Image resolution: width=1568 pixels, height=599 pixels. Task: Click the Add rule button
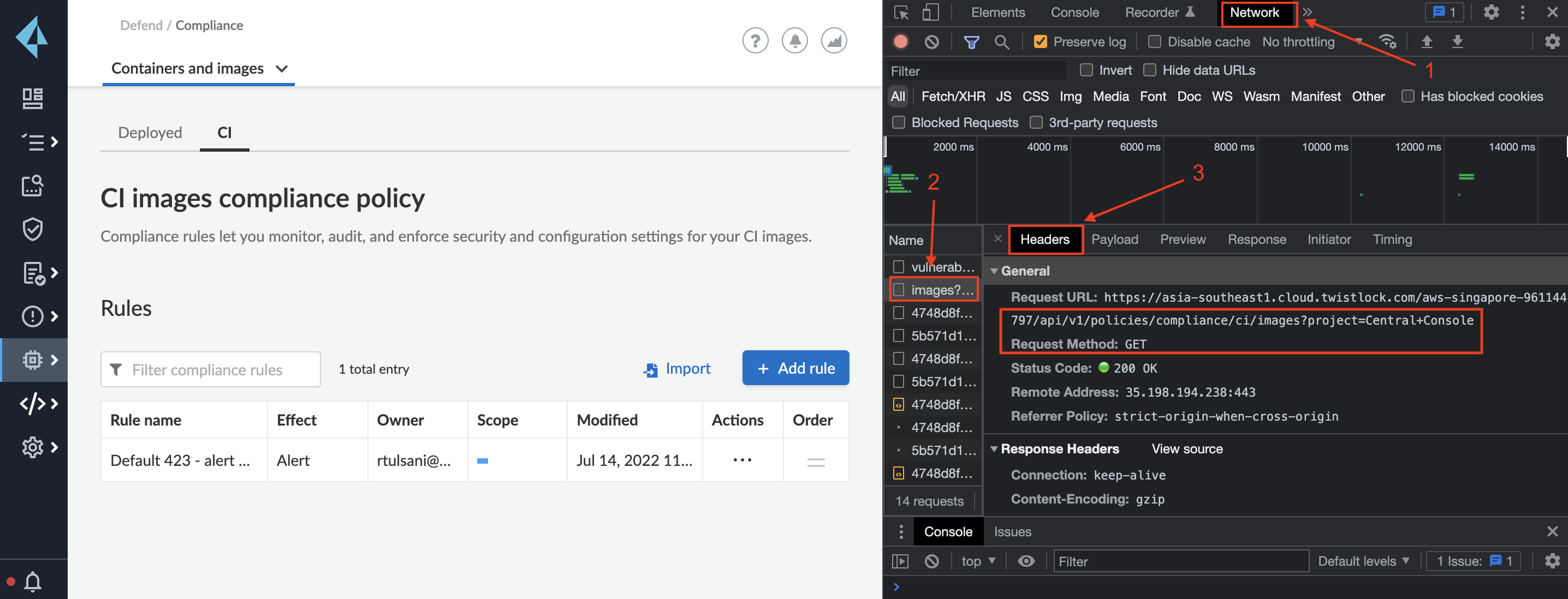pos(795,368)
